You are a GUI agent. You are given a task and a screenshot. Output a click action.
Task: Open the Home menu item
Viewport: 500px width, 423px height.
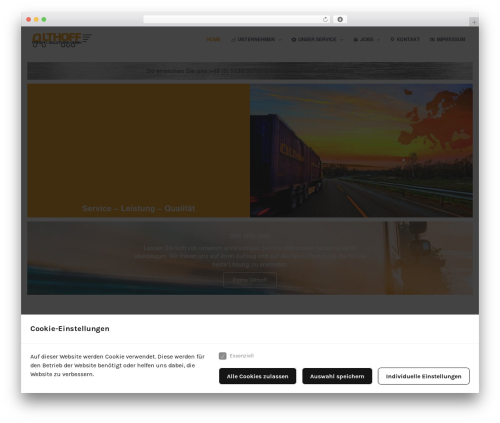click(213, 39)
